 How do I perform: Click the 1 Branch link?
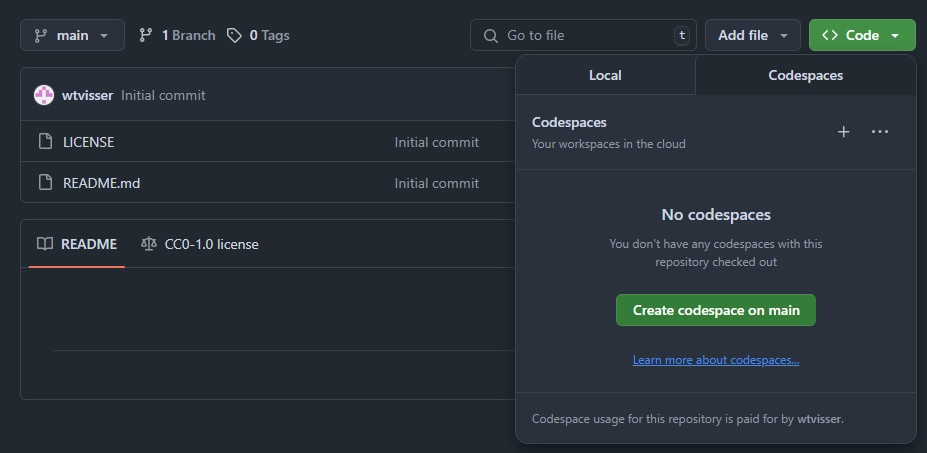click(x=177, y=35)
